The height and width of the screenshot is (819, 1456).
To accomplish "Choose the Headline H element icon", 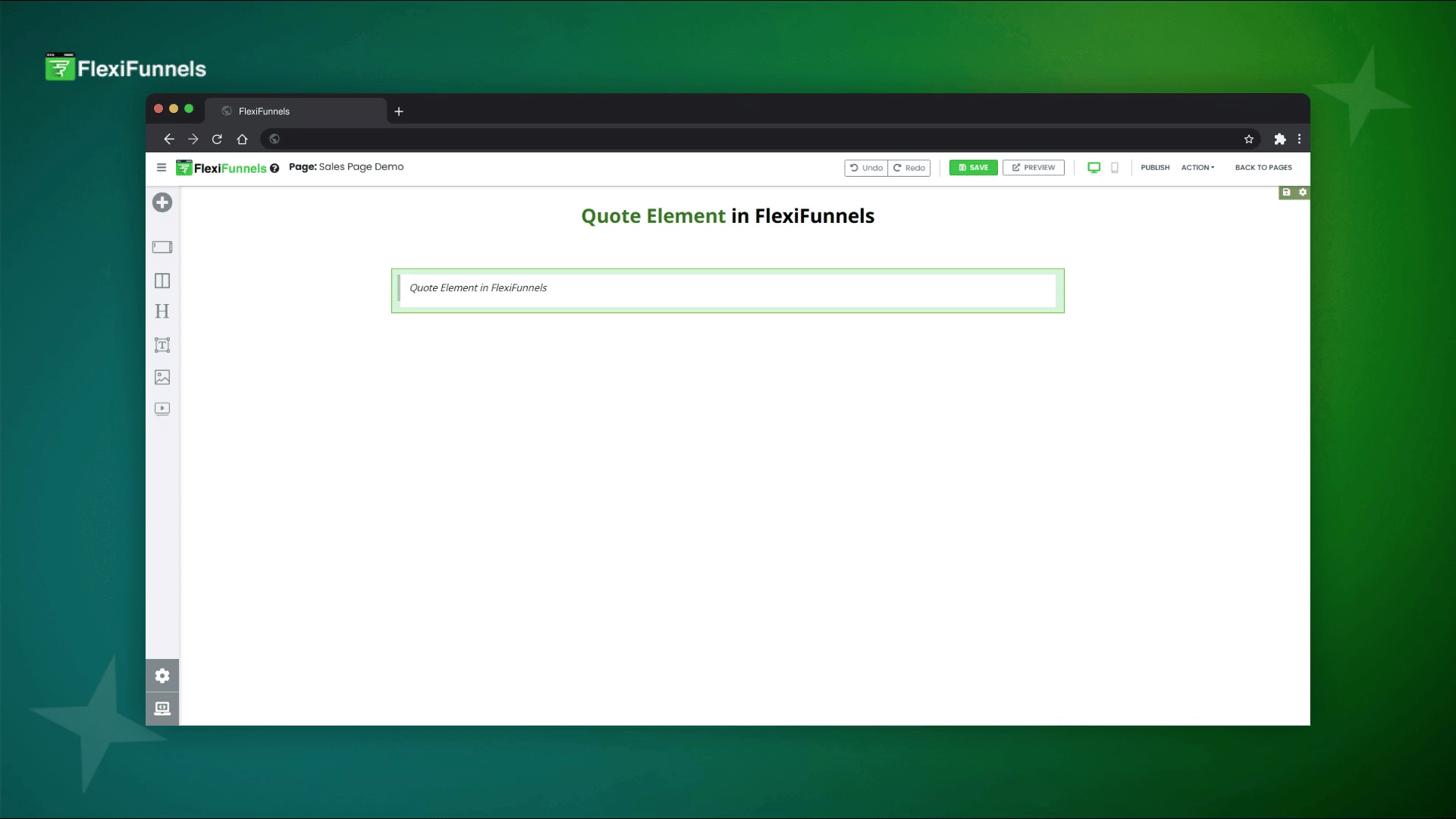I will coord(162,312).
